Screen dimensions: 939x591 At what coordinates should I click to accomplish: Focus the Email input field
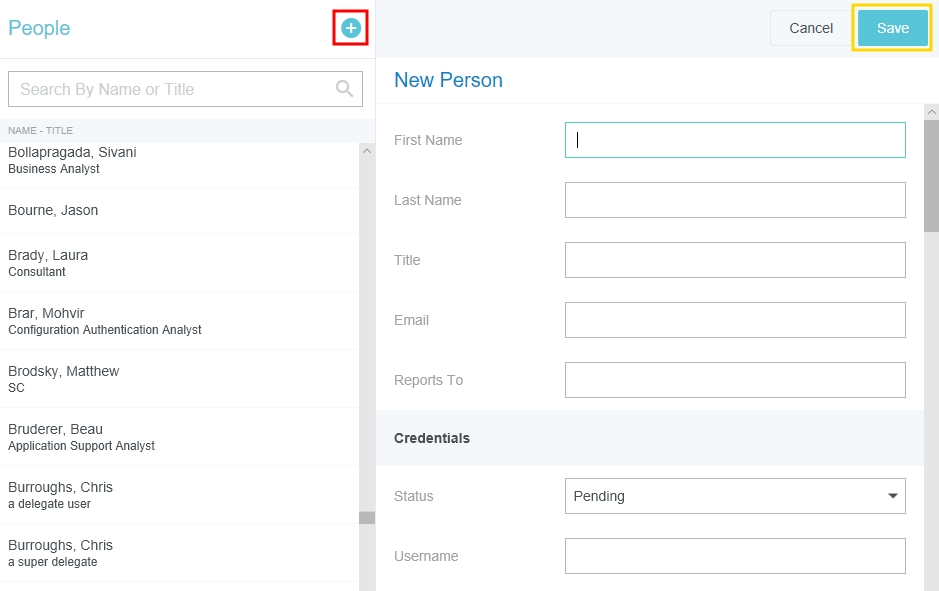point(735,320)
